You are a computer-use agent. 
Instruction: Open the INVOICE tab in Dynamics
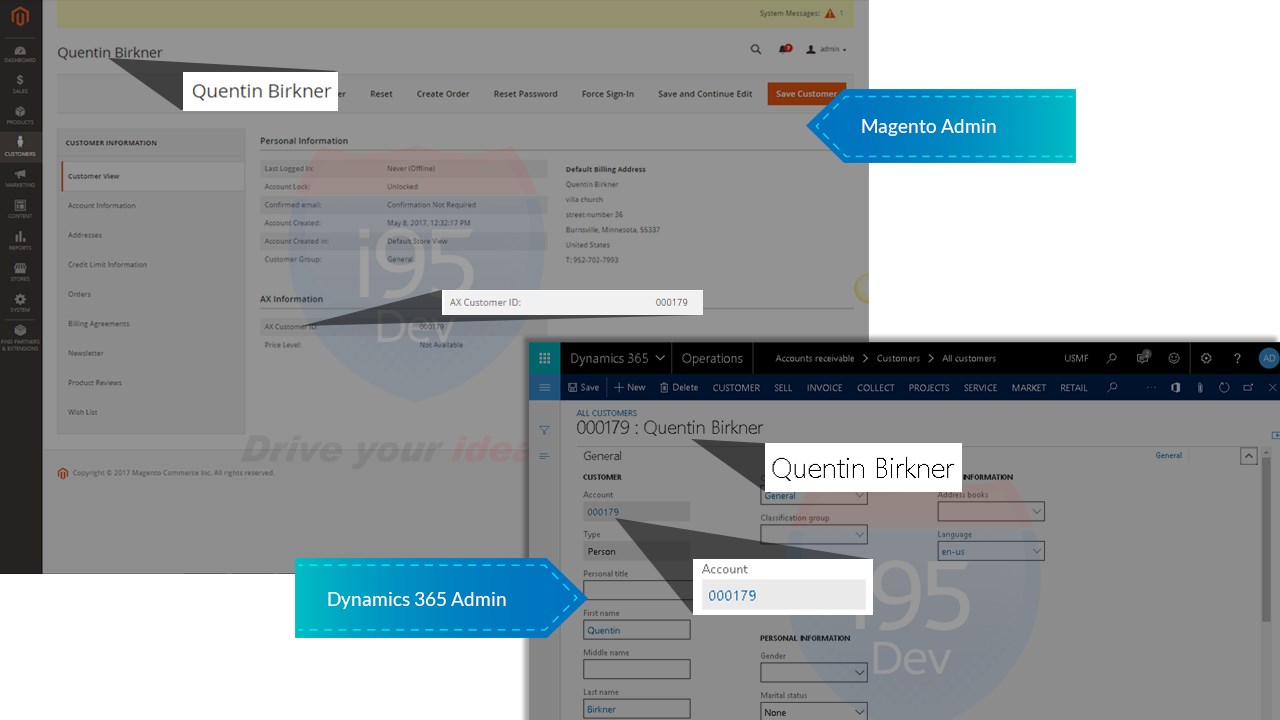pyautogui.click(x=825, y=388)
